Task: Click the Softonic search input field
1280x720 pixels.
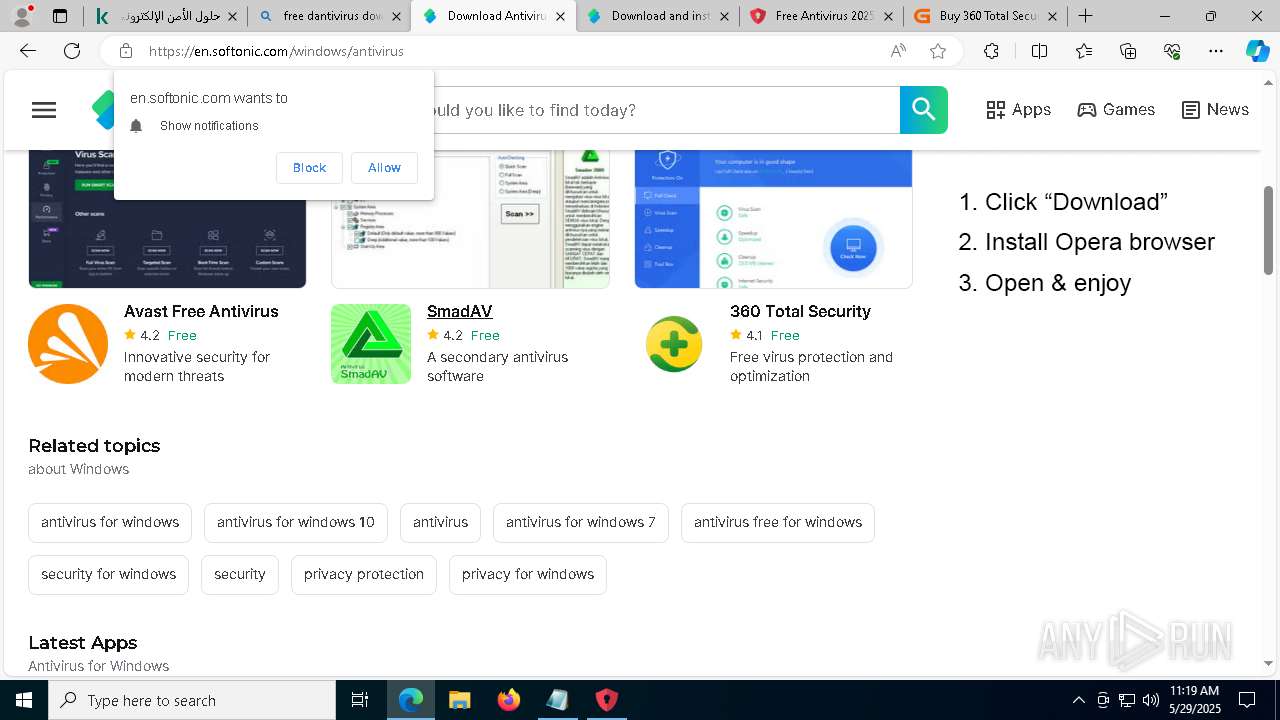Action: pyautogui.click(x=665, y=110)
